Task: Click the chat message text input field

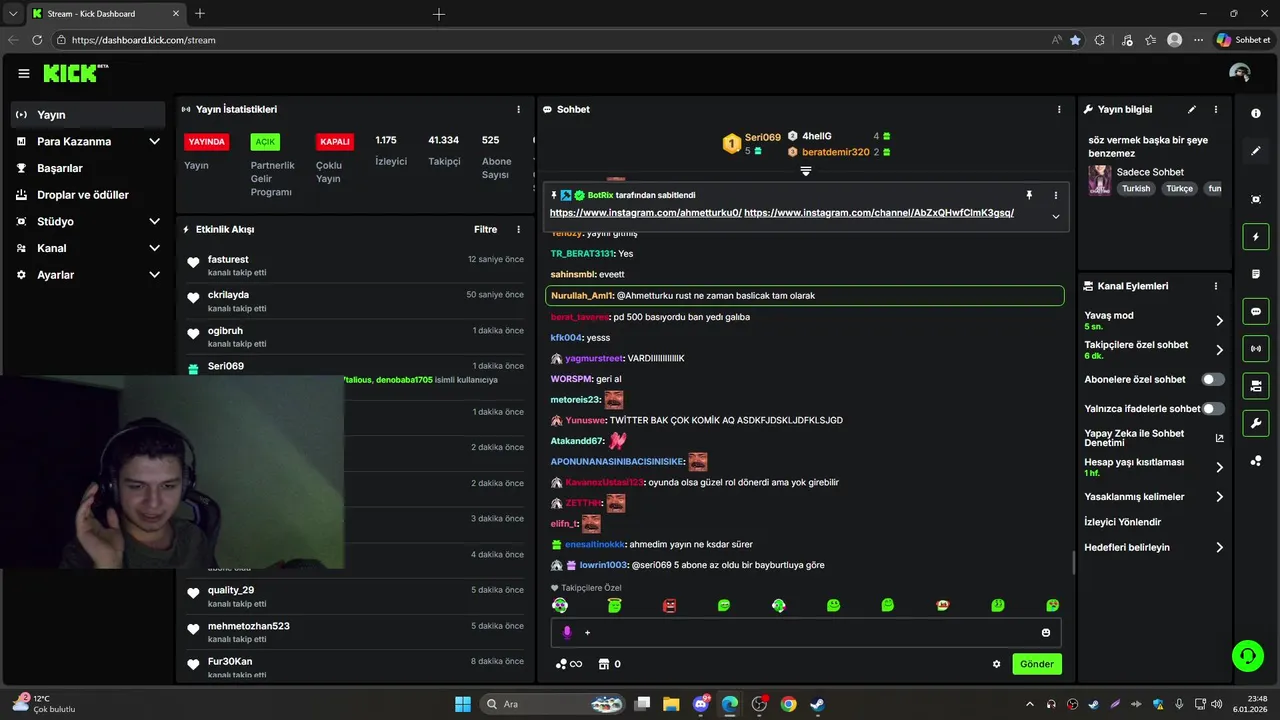Action: 806,632
